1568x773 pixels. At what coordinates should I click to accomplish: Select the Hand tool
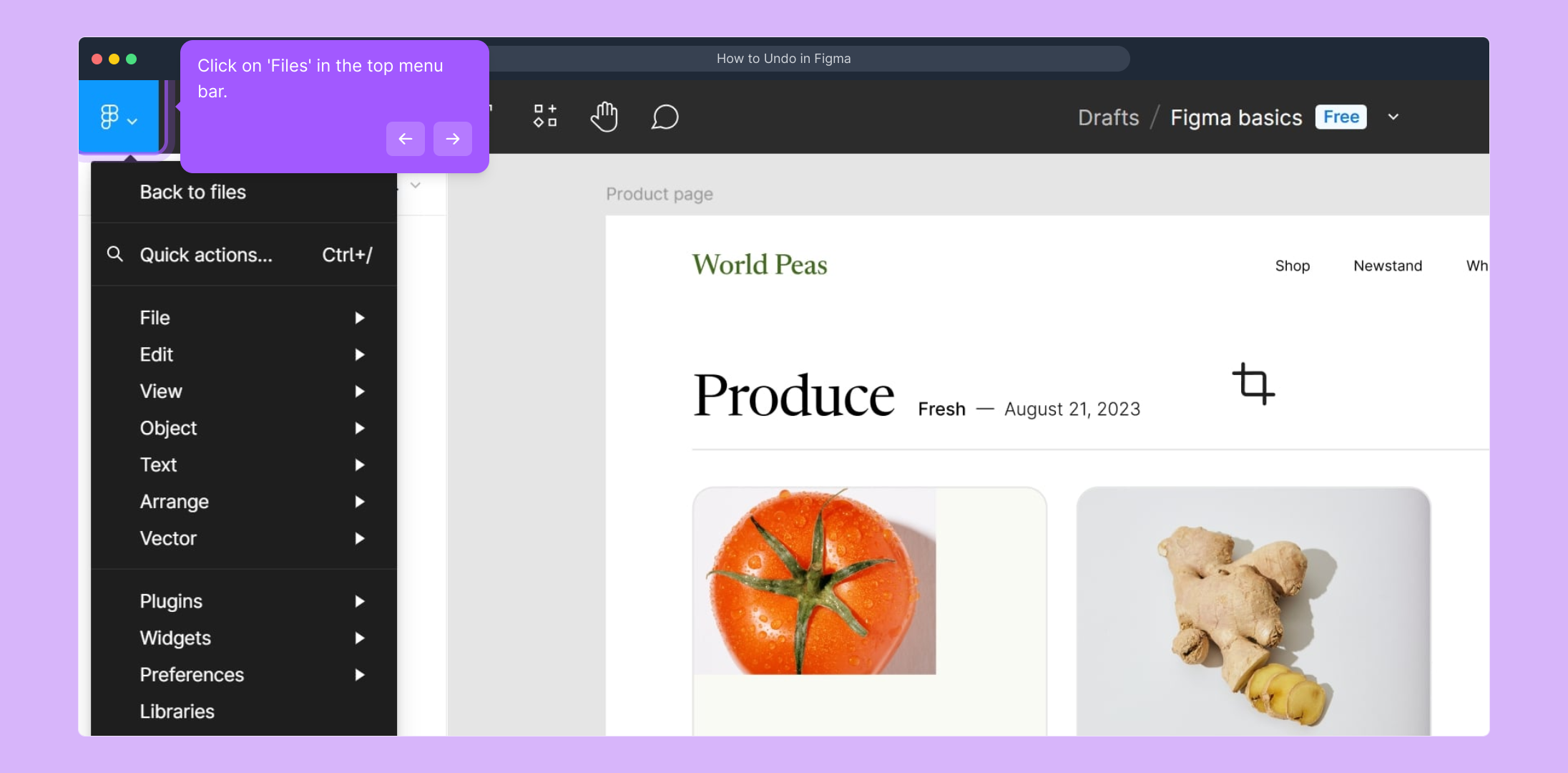point(604,117)
